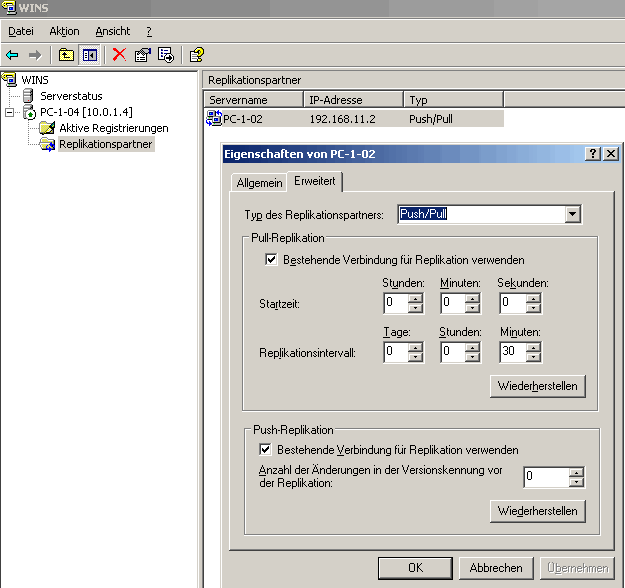Open the Aktion menu
This screenshot has width=625, height=588.
pos(64,31)
